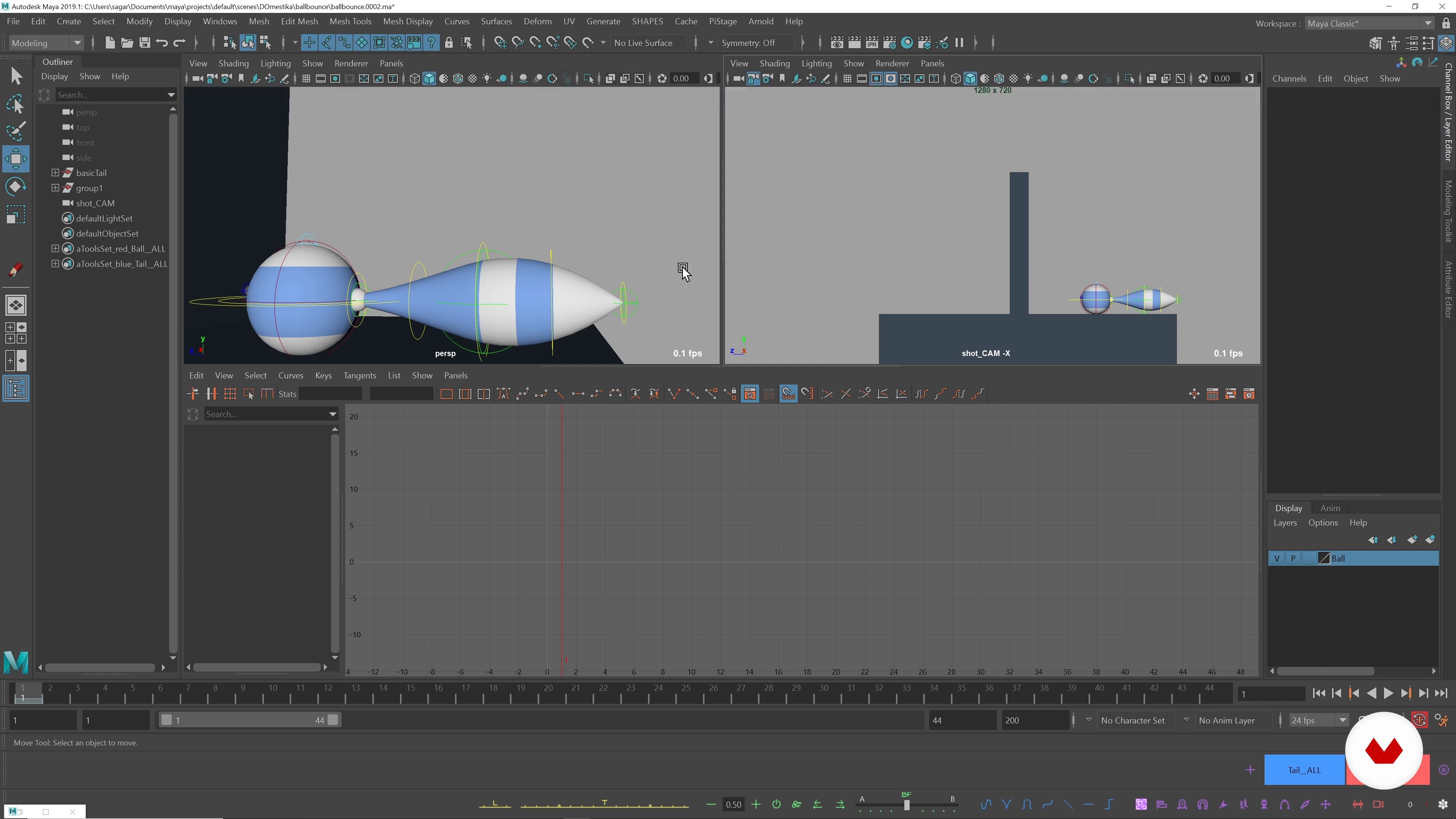Open the No Anim Layer dropdown arrow
Viewport: 1456px width, 819px height.
click(1186, 720)
